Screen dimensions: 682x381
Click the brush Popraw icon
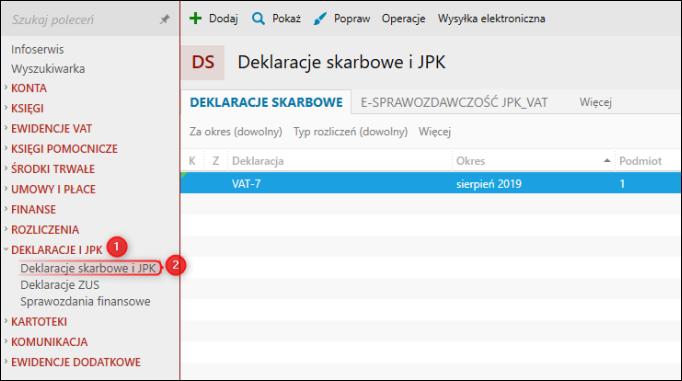(320, 19)
